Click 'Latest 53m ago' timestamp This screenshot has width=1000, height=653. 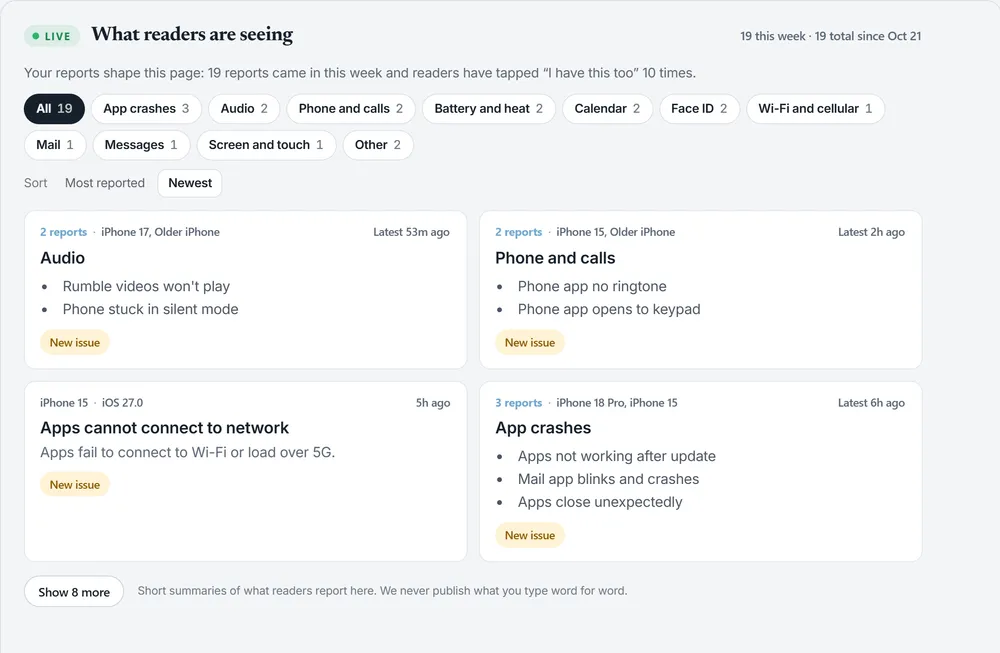pos(411,232)
